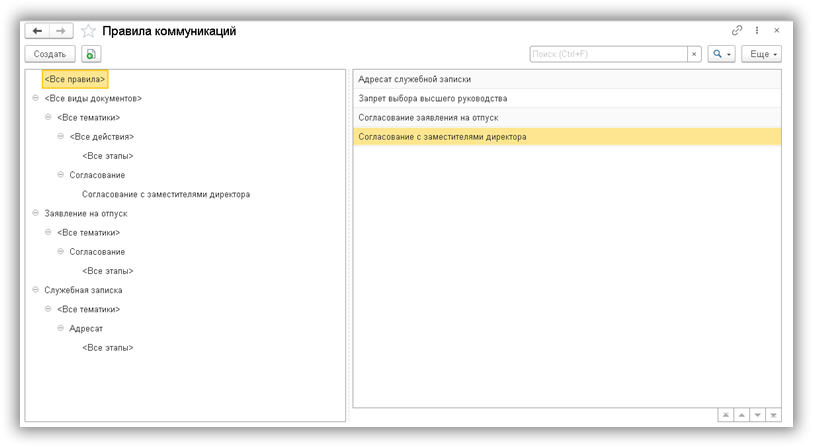
Task: Copy the link with the chain icon
Action: 738,31
